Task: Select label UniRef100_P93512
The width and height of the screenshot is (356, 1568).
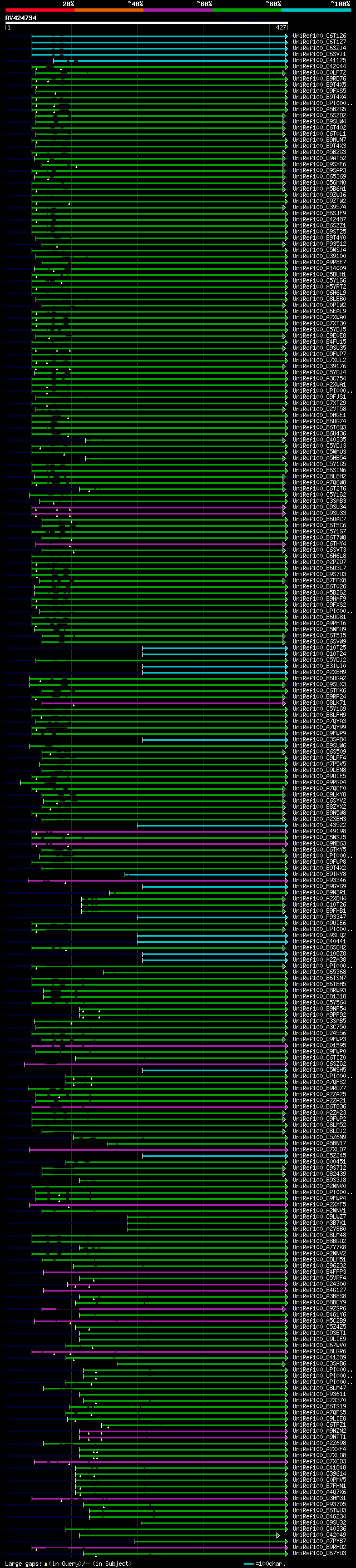Action: coord(319,244)
